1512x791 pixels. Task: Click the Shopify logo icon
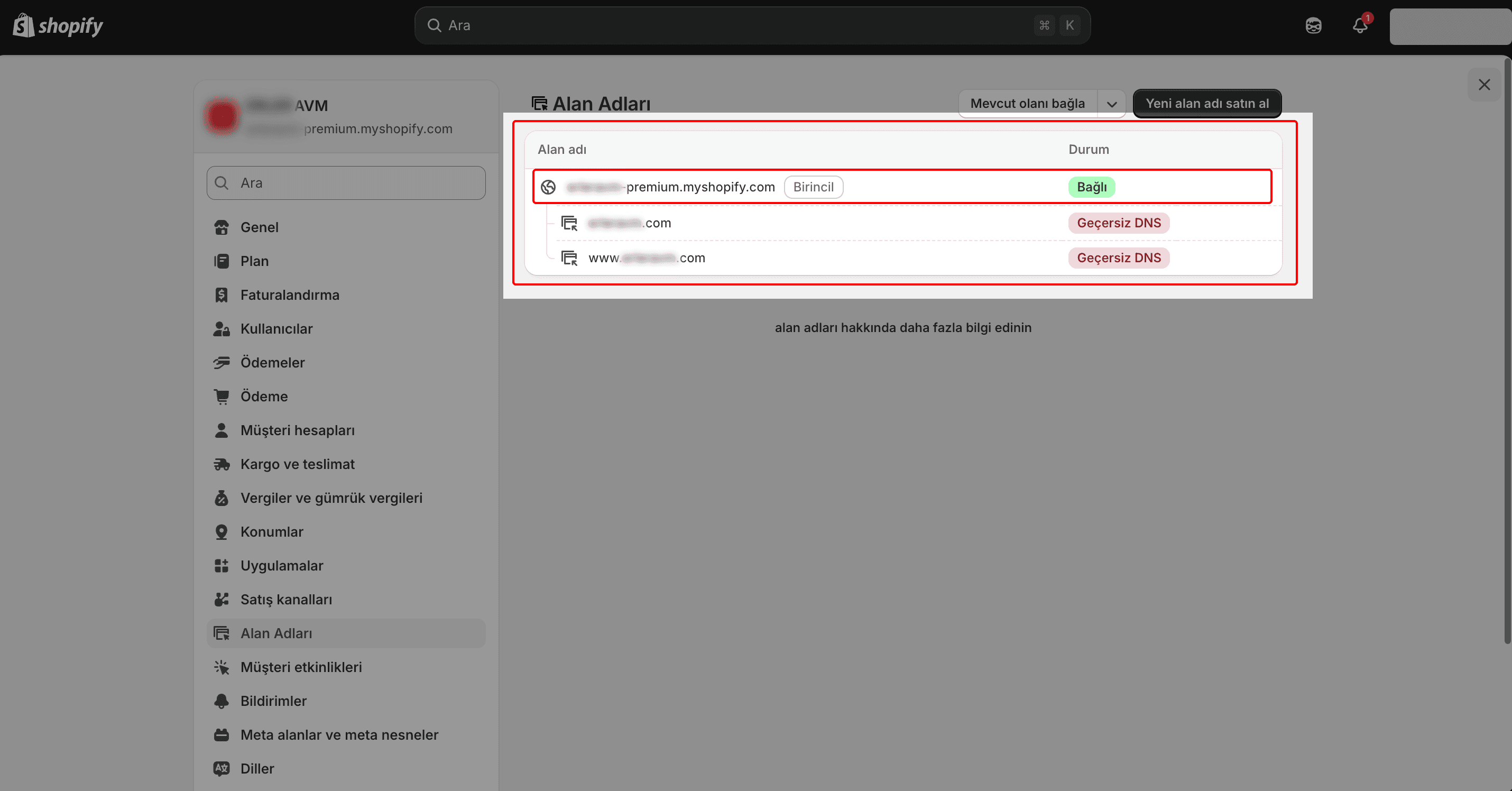tap(23, 25)
